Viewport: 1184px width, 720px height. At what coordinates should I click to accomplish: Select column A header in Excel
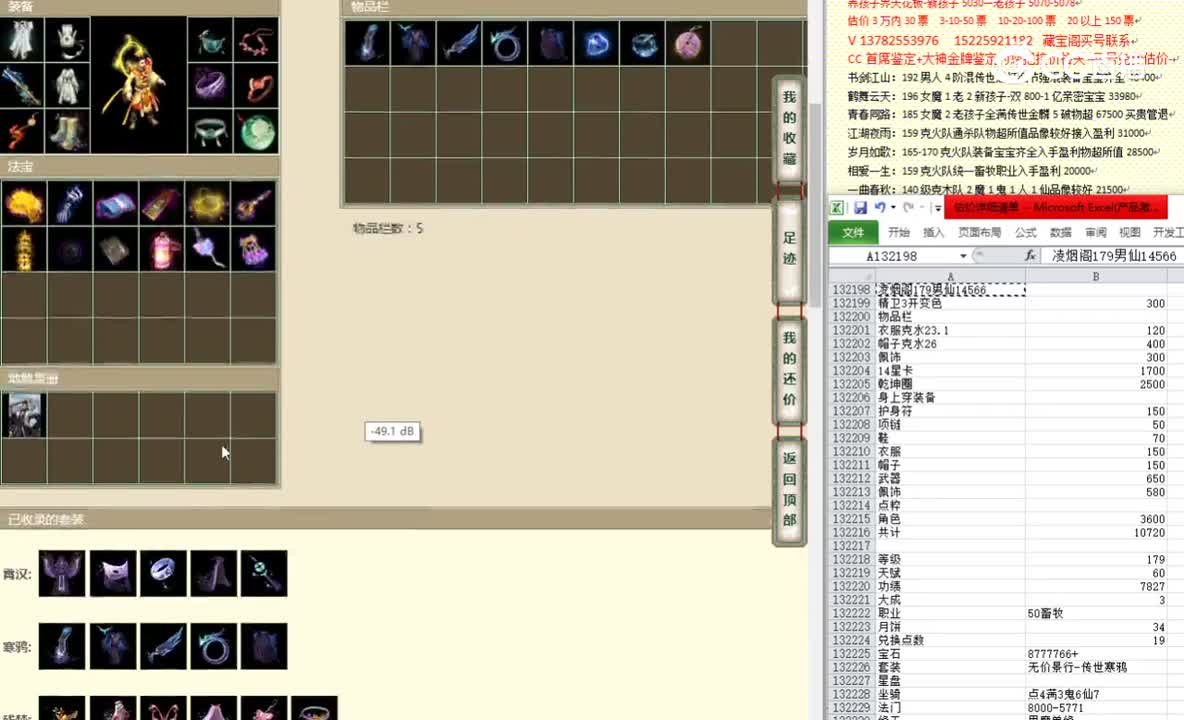coord(950,276)
